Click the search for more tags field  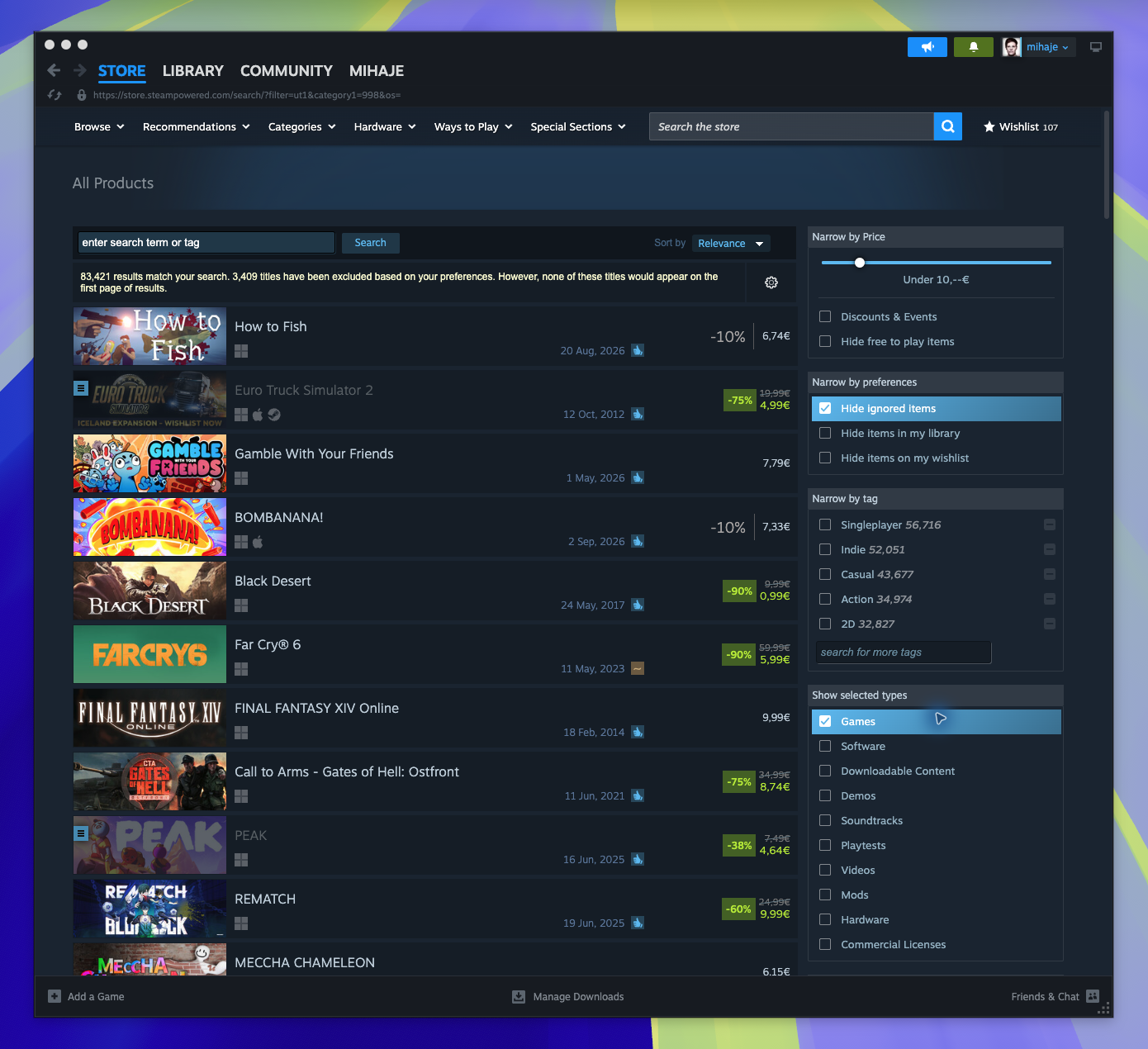pyautogui.click(x=904, y=653)
